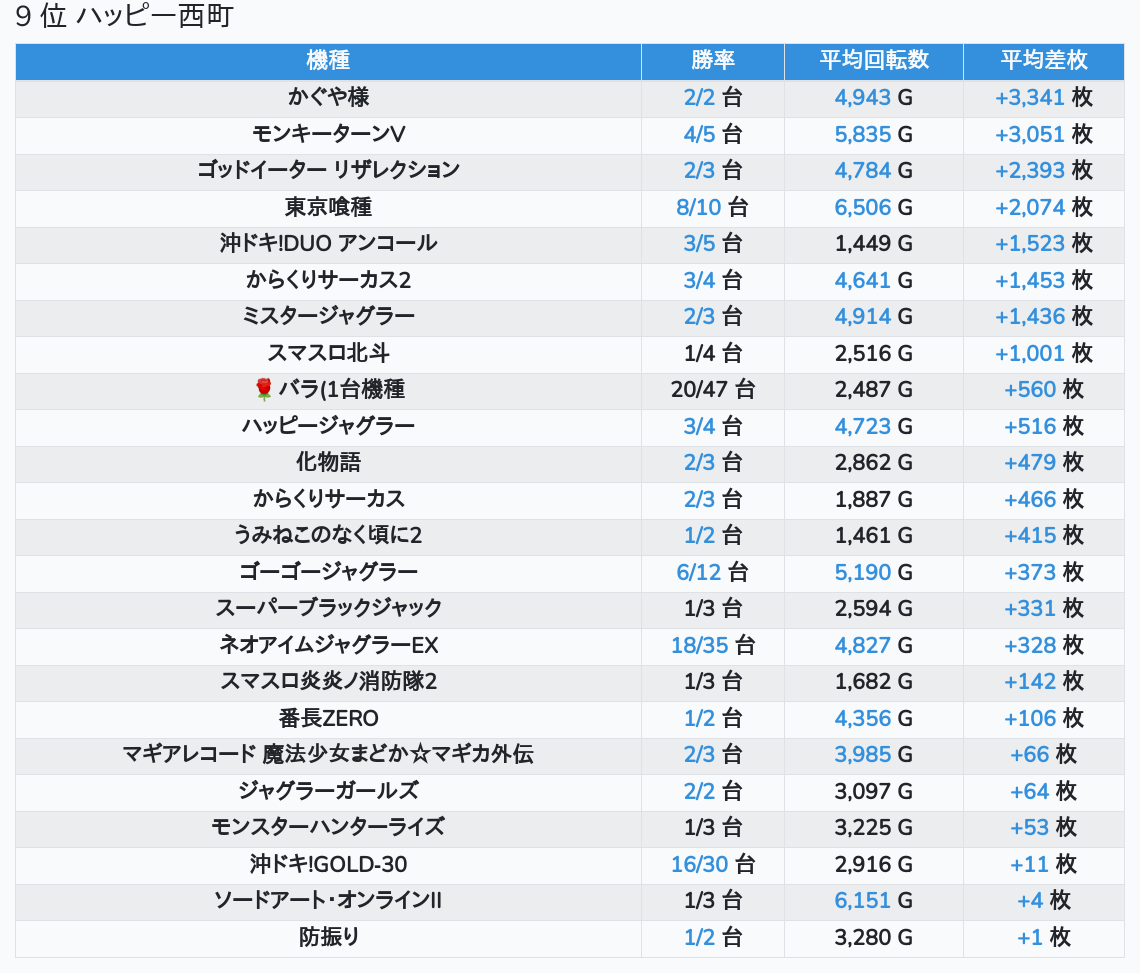Click the 6,506 average spins value
Screen dimensions: 1140x973
[862, 207]
